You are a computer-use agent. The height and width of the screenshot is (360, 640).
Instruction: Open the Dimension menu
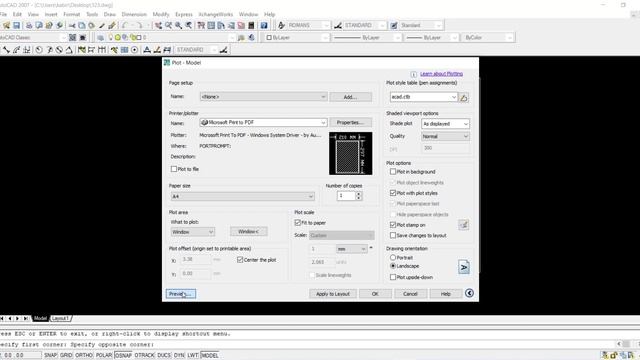pos(134,14)
